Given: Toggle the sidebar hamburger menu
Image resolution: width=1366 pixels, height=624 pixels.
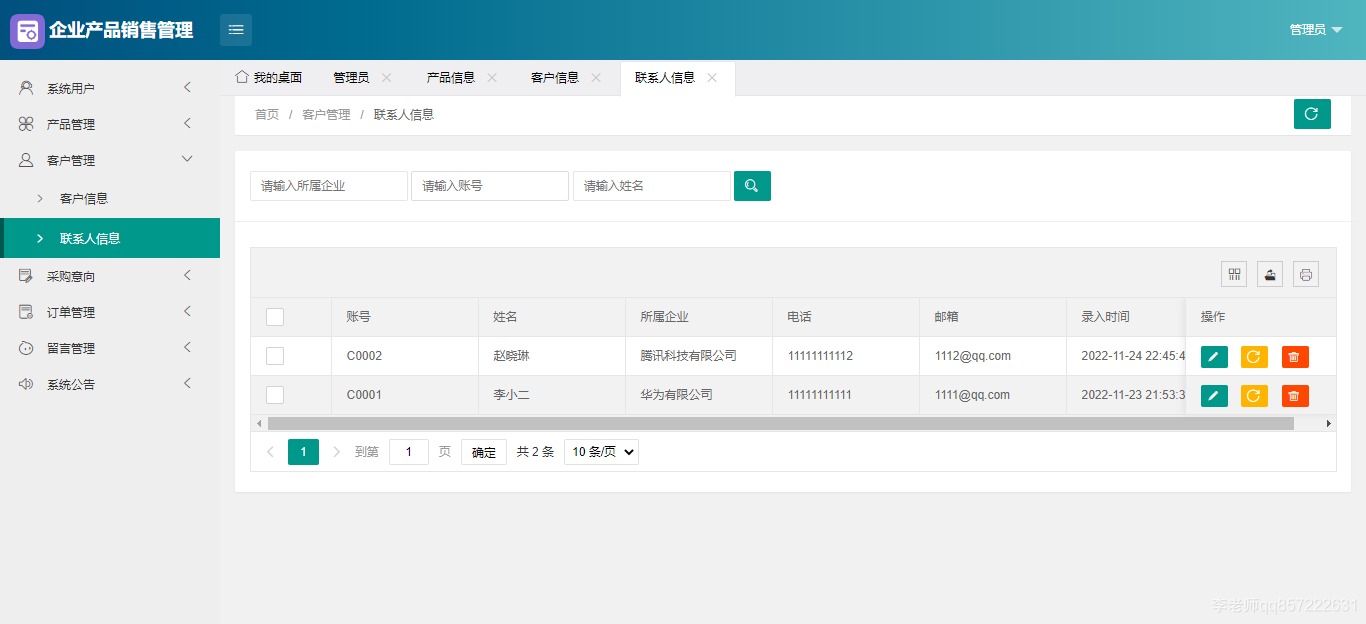Looking at the screenshot, I should [236, 30].
